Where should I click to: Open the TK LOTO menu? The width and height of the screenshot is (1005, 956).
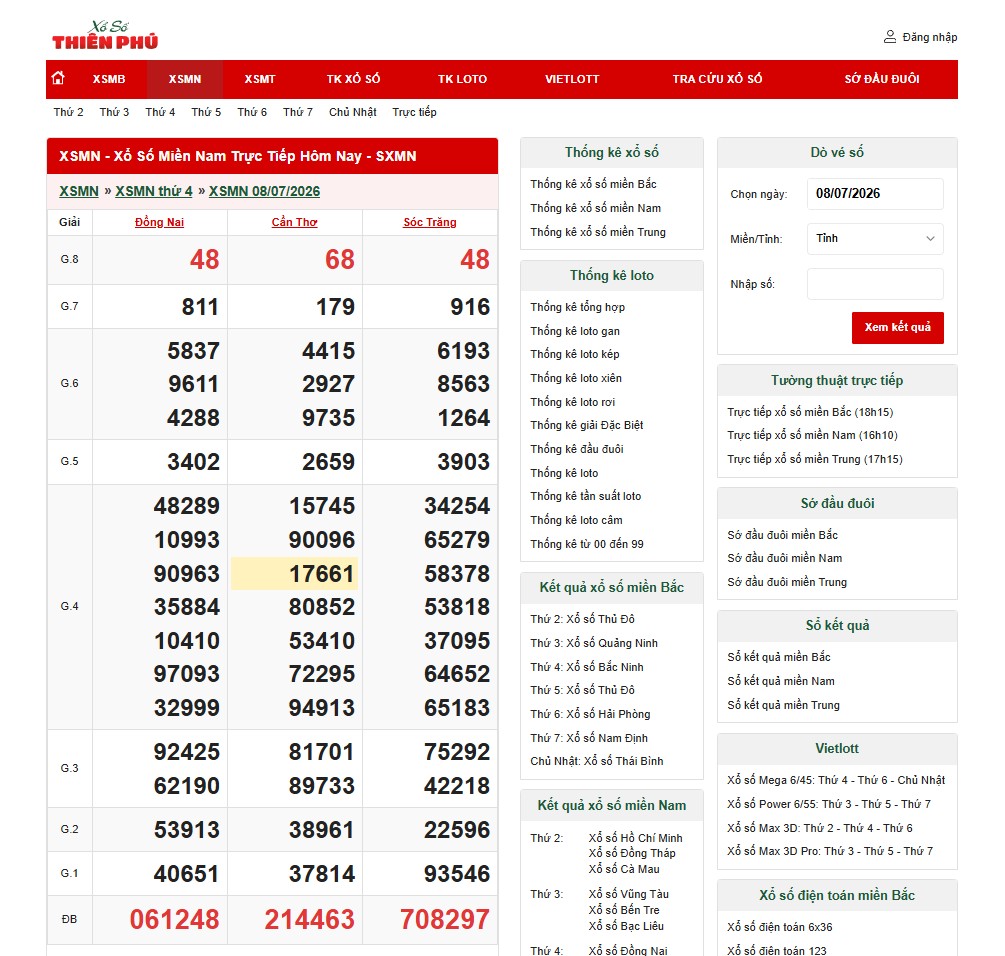462,79
